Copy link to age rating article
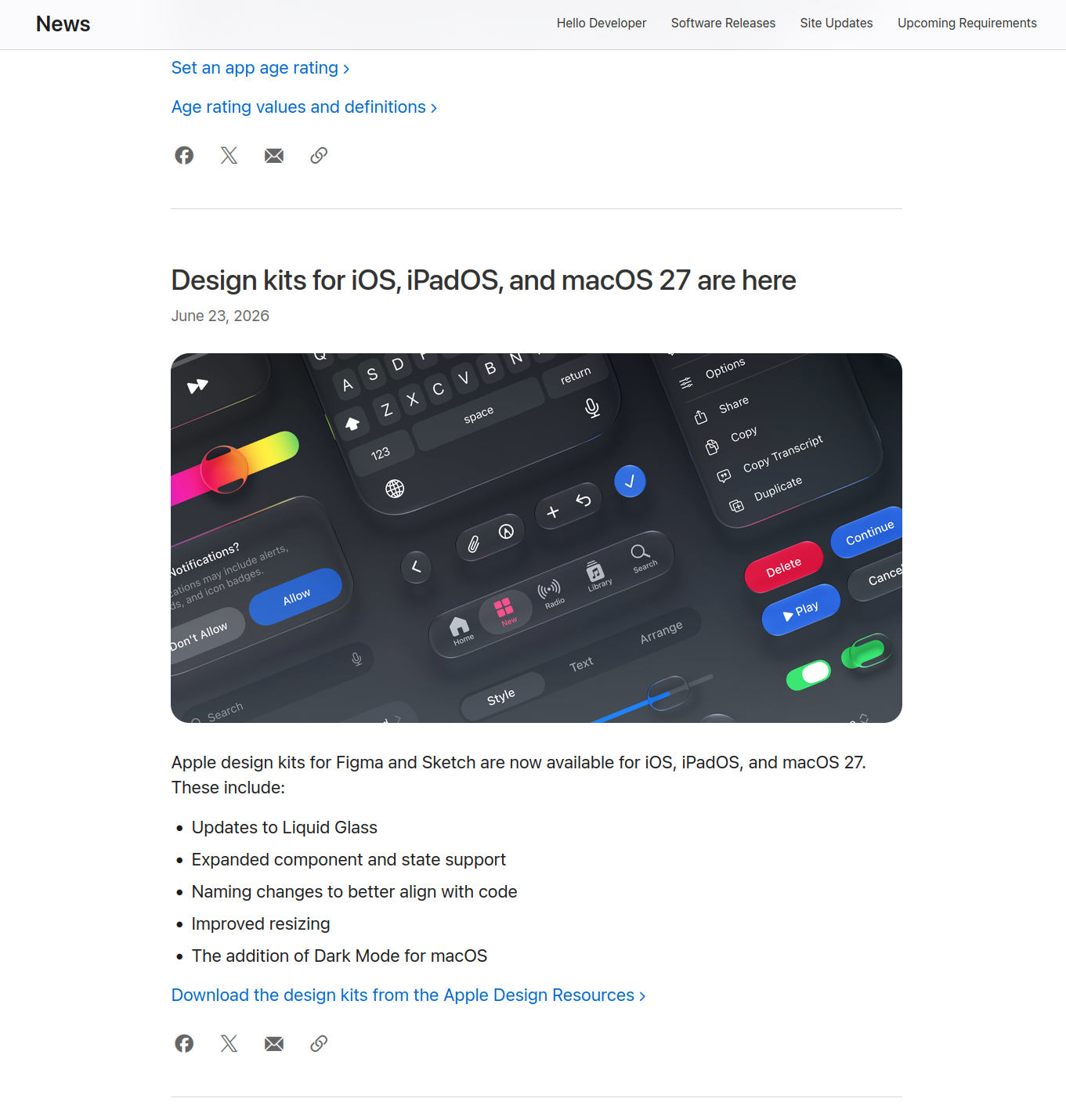This screenshot has width=1066, height=1120. pyautogui.click(x=319, y=155)
